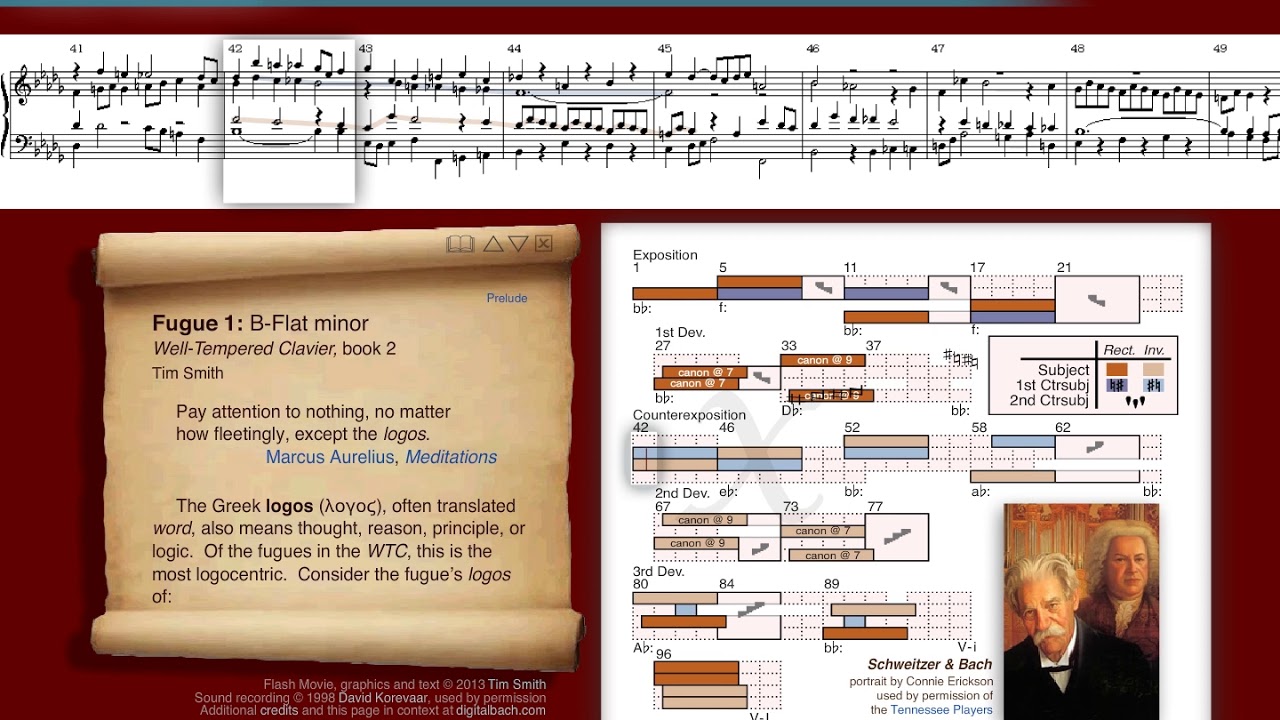Screen dimensions: 1280x720
Task: Select the canon @ 9 bar at measure 33
Action: [823, 360]
